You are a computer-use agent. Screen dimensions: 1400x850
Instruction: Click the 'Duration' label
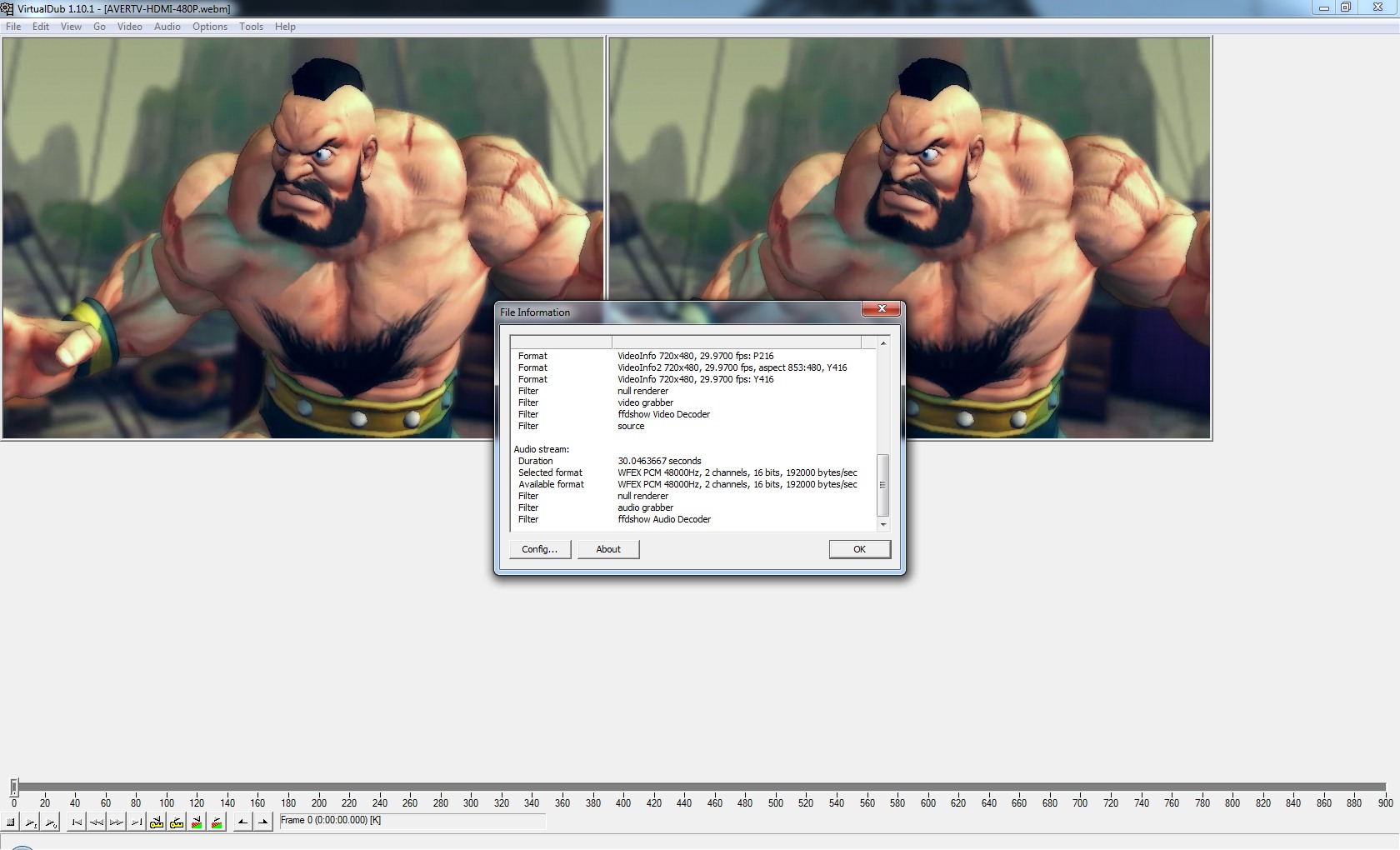(x=535, y=461)
